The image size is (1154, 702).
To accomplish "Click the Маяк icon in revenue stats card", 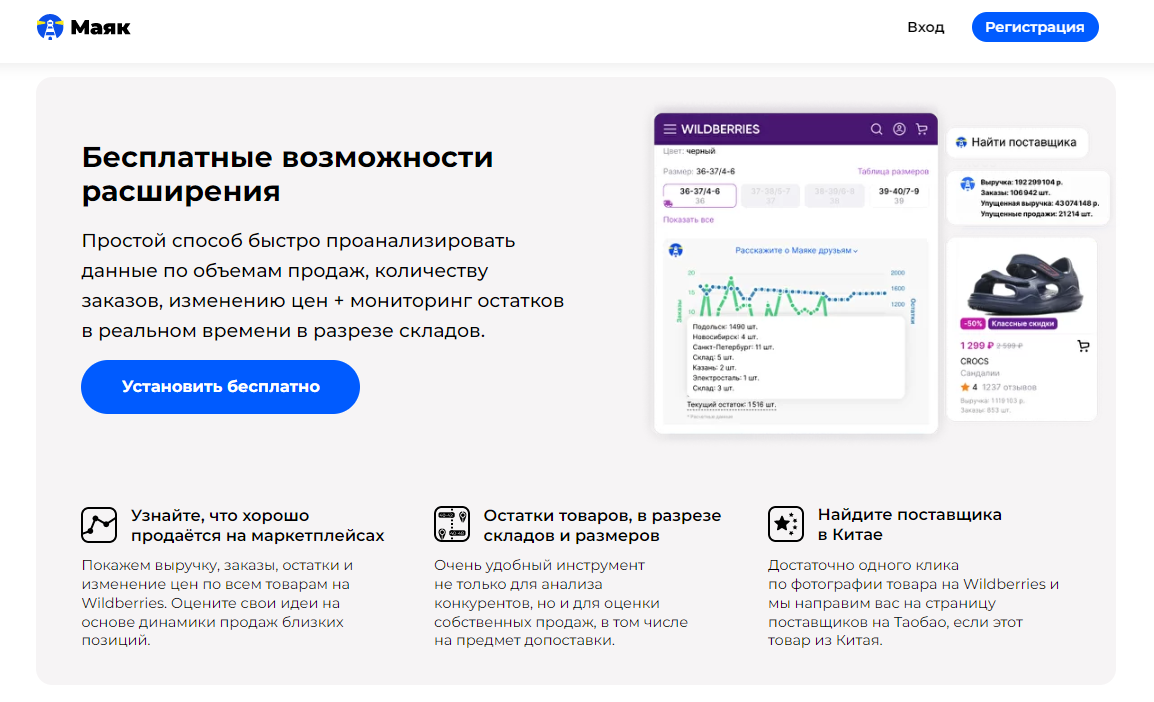I will [x=967, y=184].
